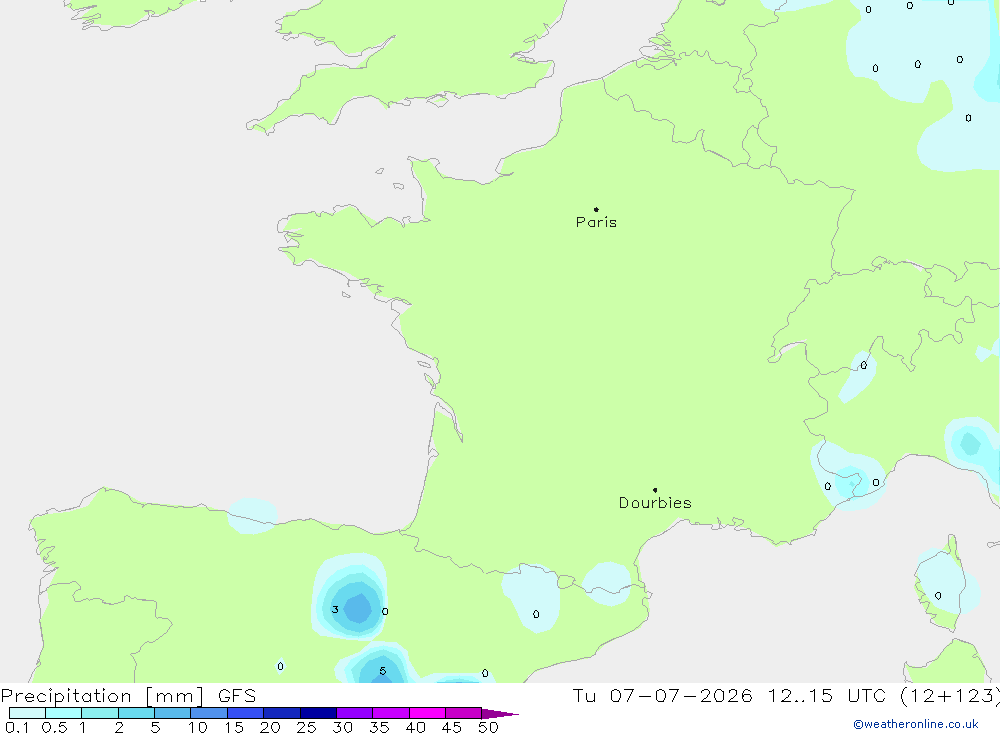The image size is (1000, 733).
Task: Click the blue precipitation core beside the '3' value
Action: [358, 608]
